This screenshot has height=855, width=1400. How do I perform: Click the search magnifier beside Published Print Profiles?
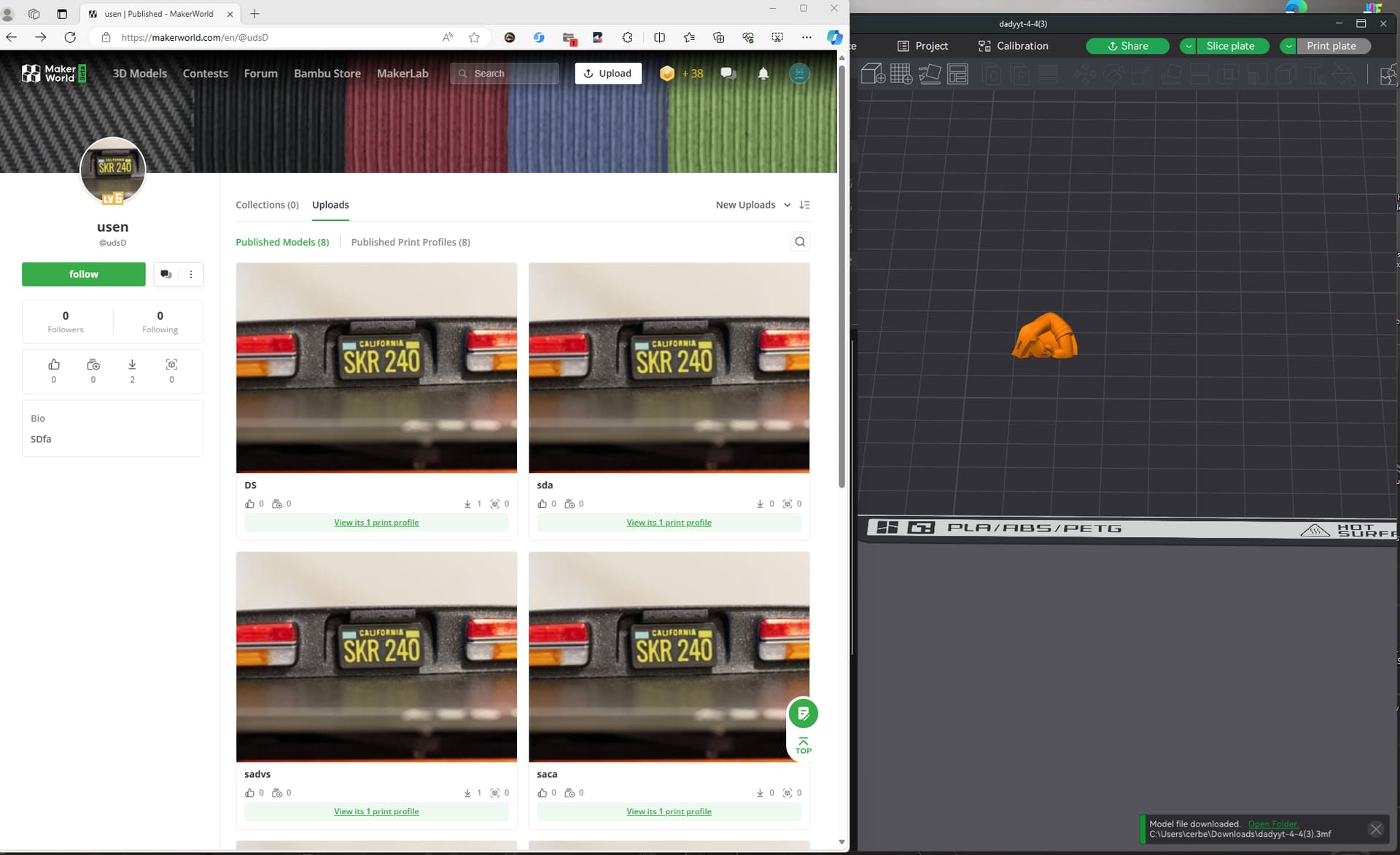[x=800, y=242]
